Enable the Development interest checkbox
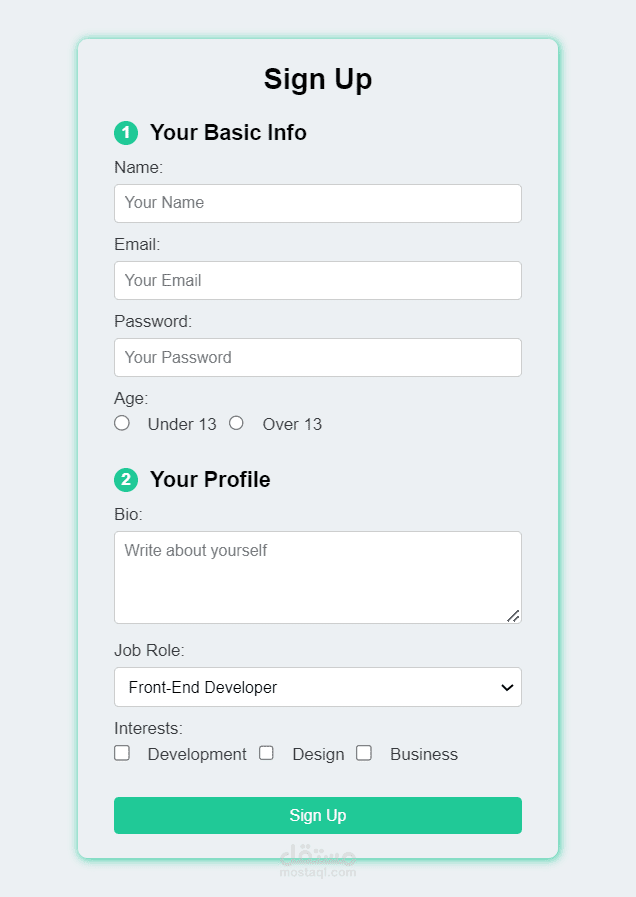The width and height of the screenshot is (636, 897). point(121,752)
